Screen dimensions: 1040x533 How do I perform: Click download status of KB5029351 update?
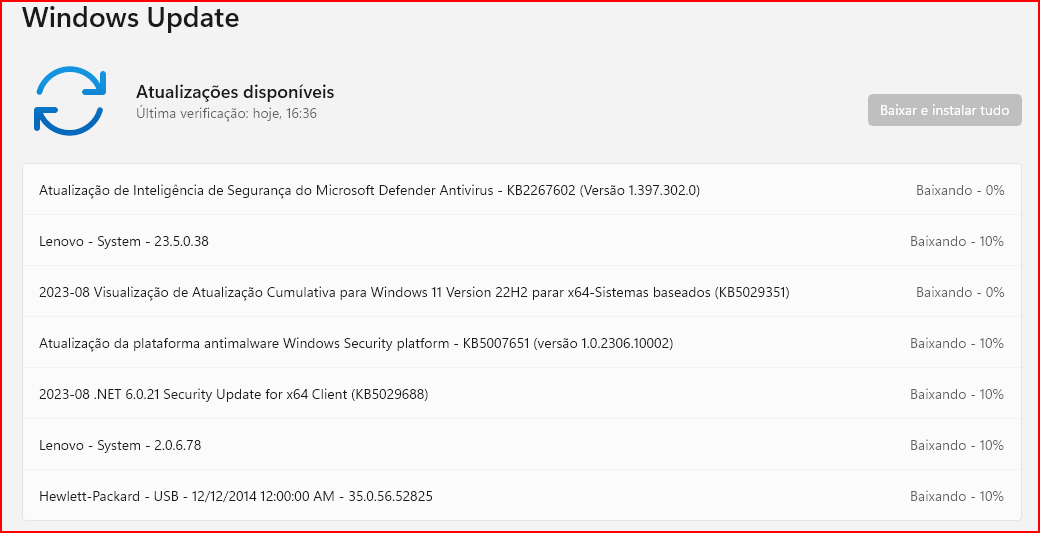click(x=960, y=292)
